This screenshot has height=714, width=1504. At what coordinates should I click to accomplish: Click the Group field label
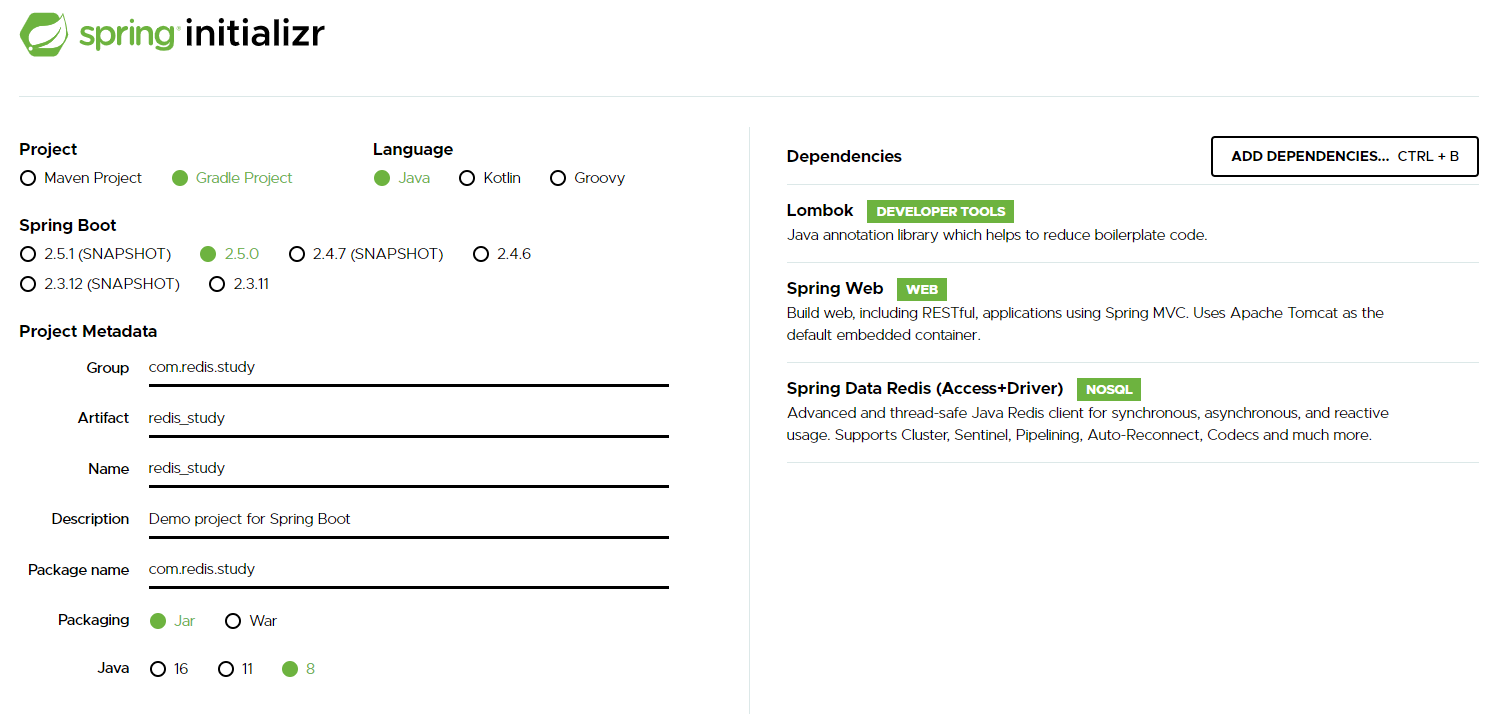(x=107, y=368)
